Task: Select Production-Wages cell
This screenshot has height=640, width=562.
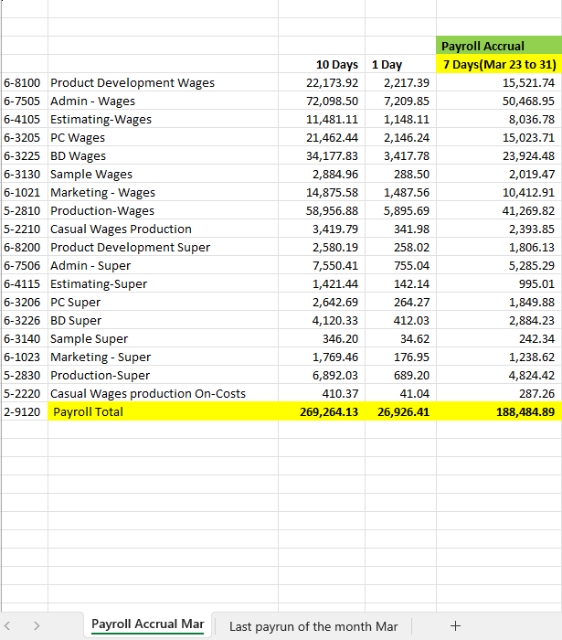Action: coord(163,211)
